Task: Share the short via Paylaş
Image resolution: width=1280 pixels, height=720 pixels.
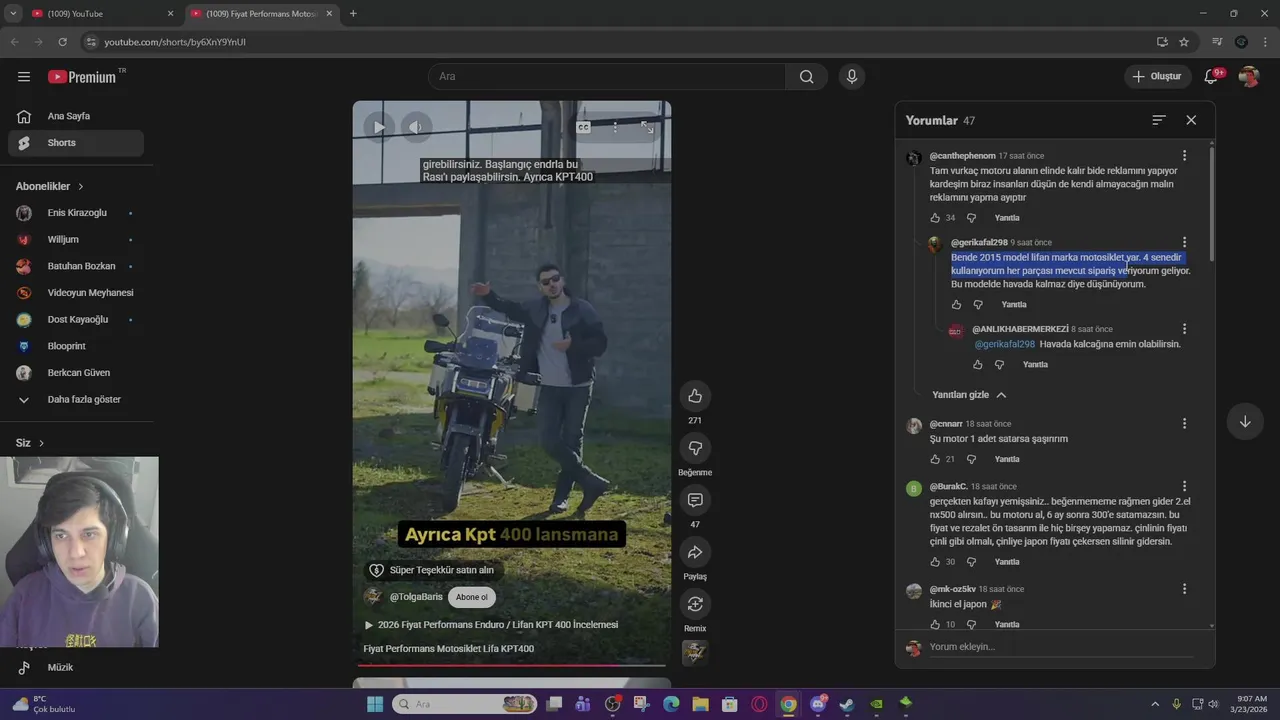Action: (695, 552)
